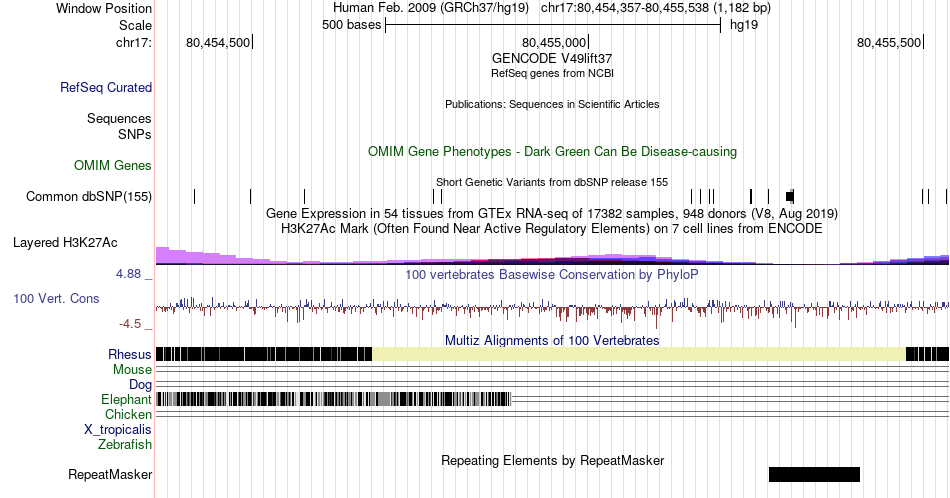This screenshot has width=950, height=498.
Task: Select the Zebrafish species label
Action: tap(125, 444)
